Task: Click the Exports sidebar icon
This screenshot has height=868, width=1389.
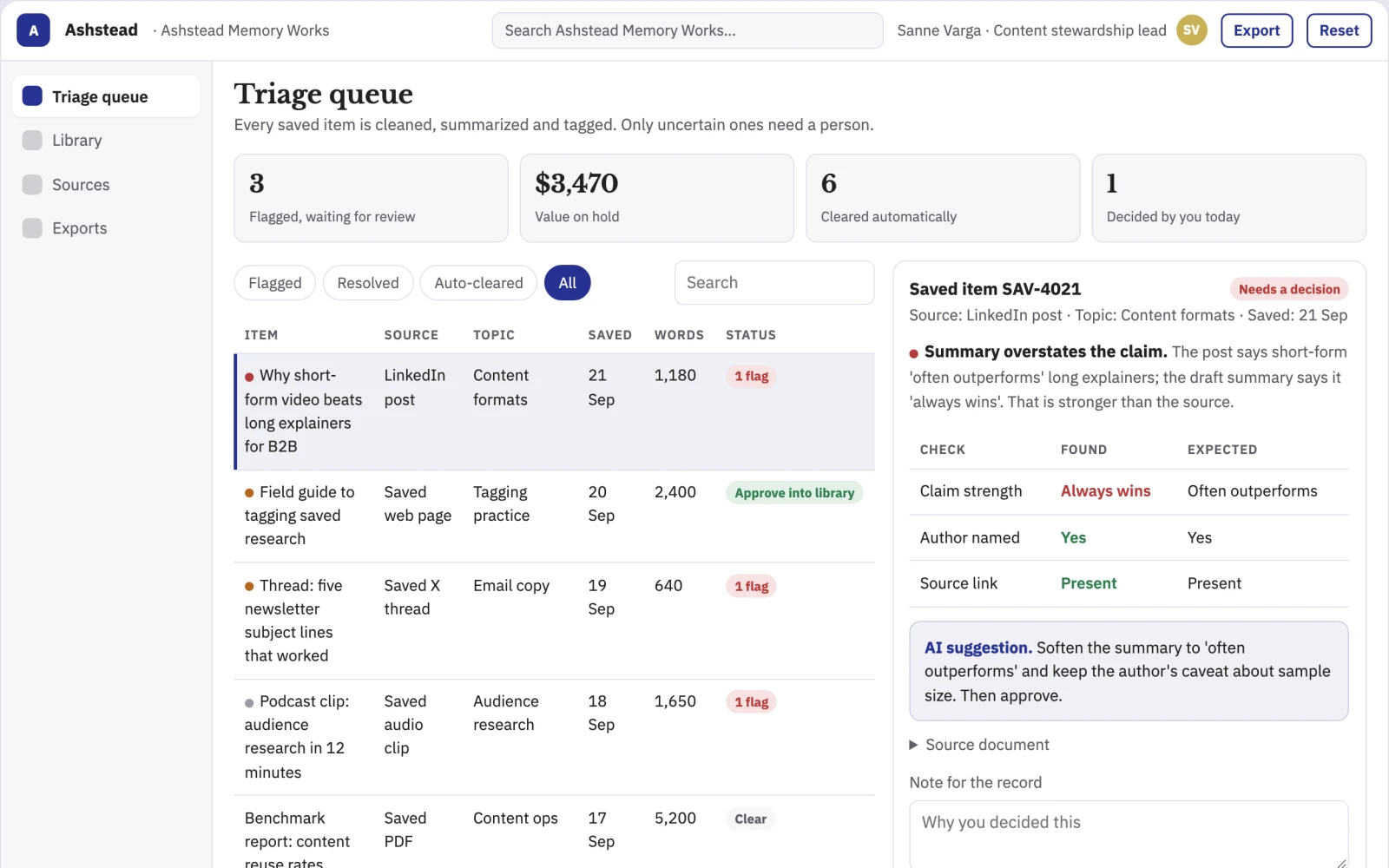Action: pos(32,228)
